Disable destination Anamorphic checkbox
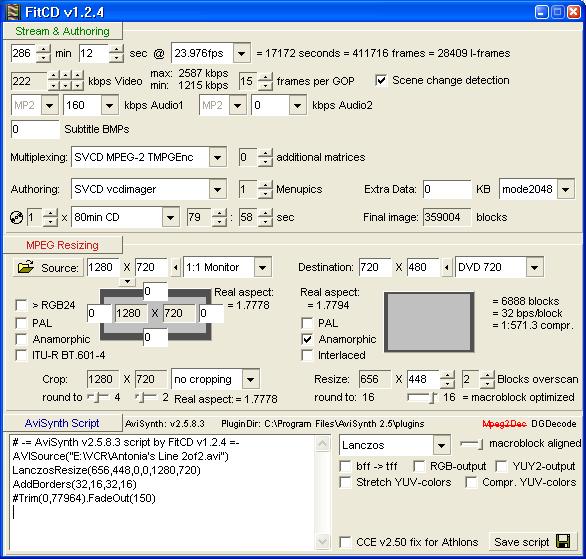The width and height of the screenshot is (586, 559). coord(307,339)
